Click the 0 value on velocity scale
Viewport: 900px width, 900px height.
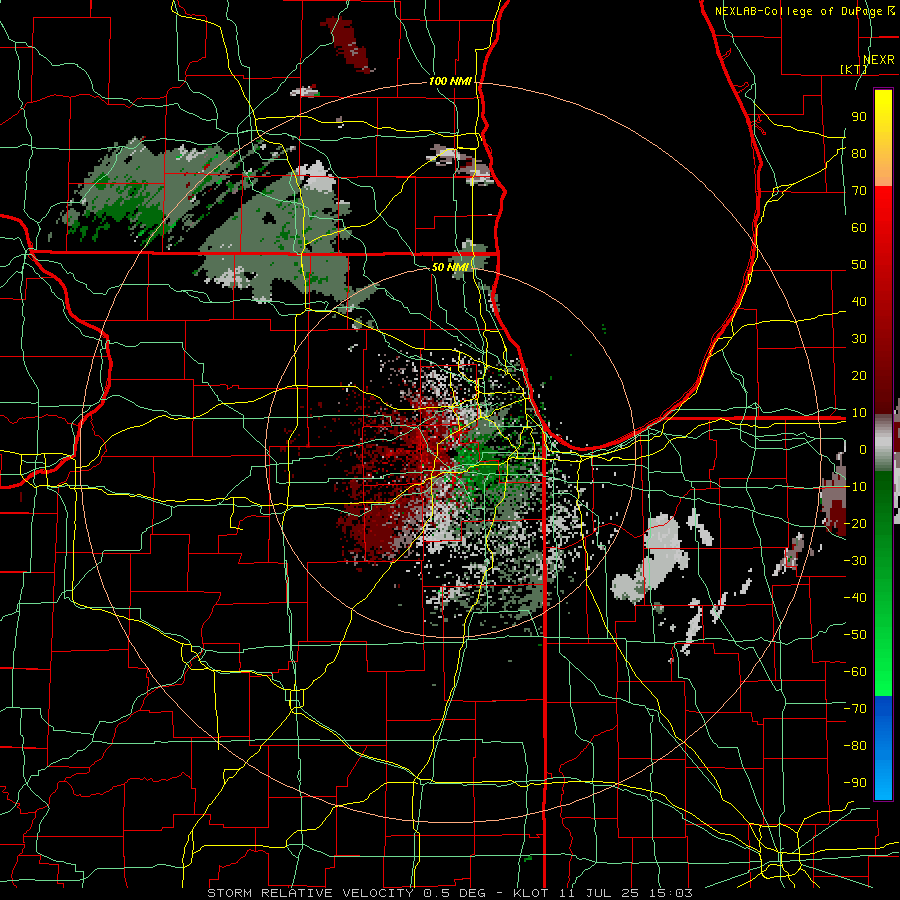click(863, 449)
